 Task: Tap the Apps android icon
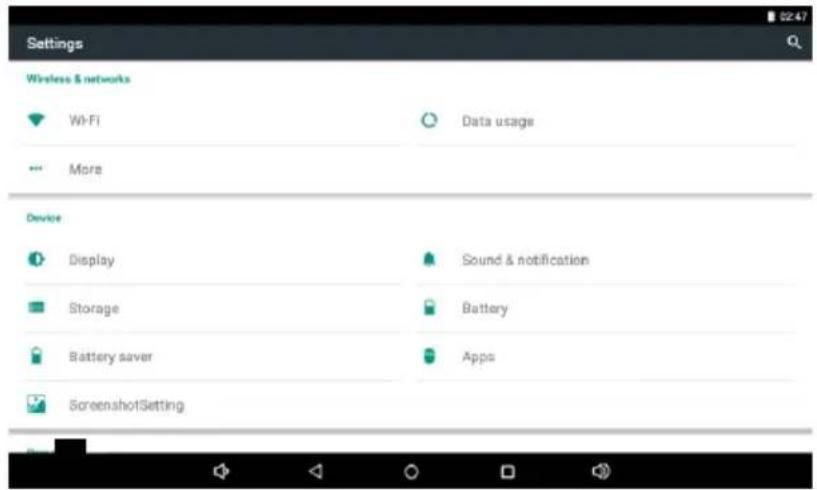[429, 356]
